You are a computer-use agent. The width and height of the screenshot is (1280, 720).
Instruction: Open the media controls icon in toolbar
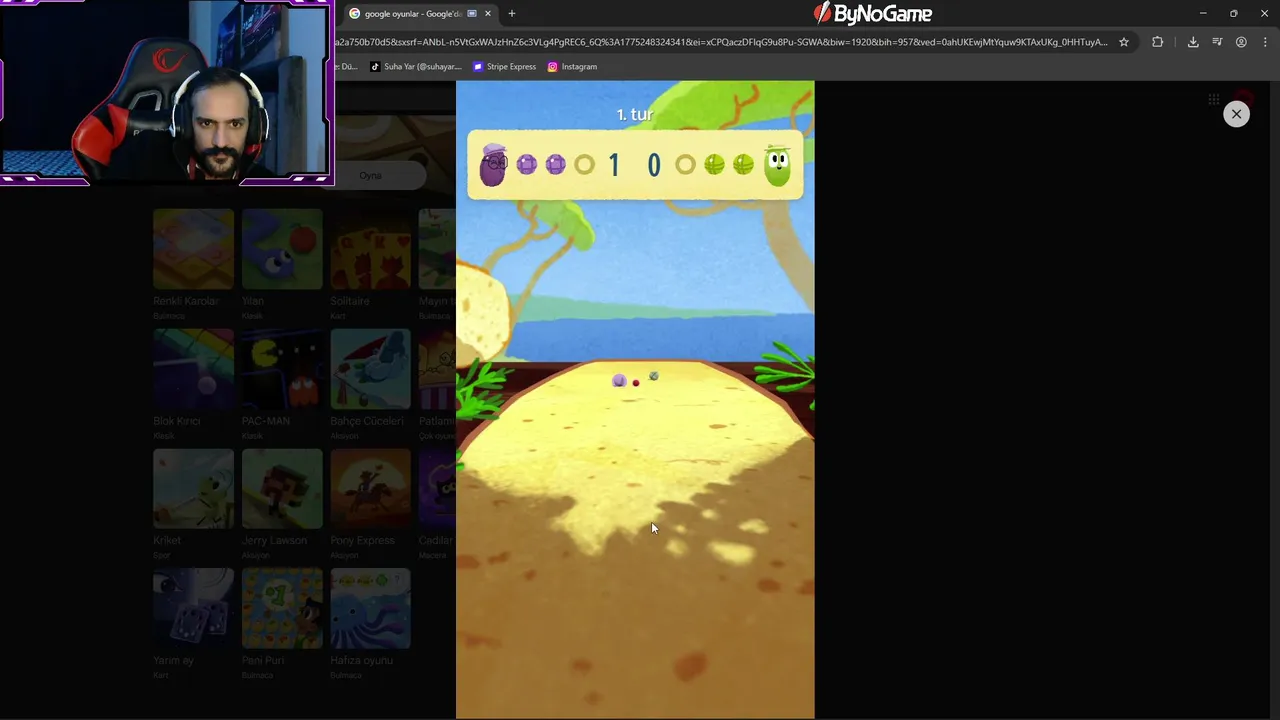(1217, 42)
